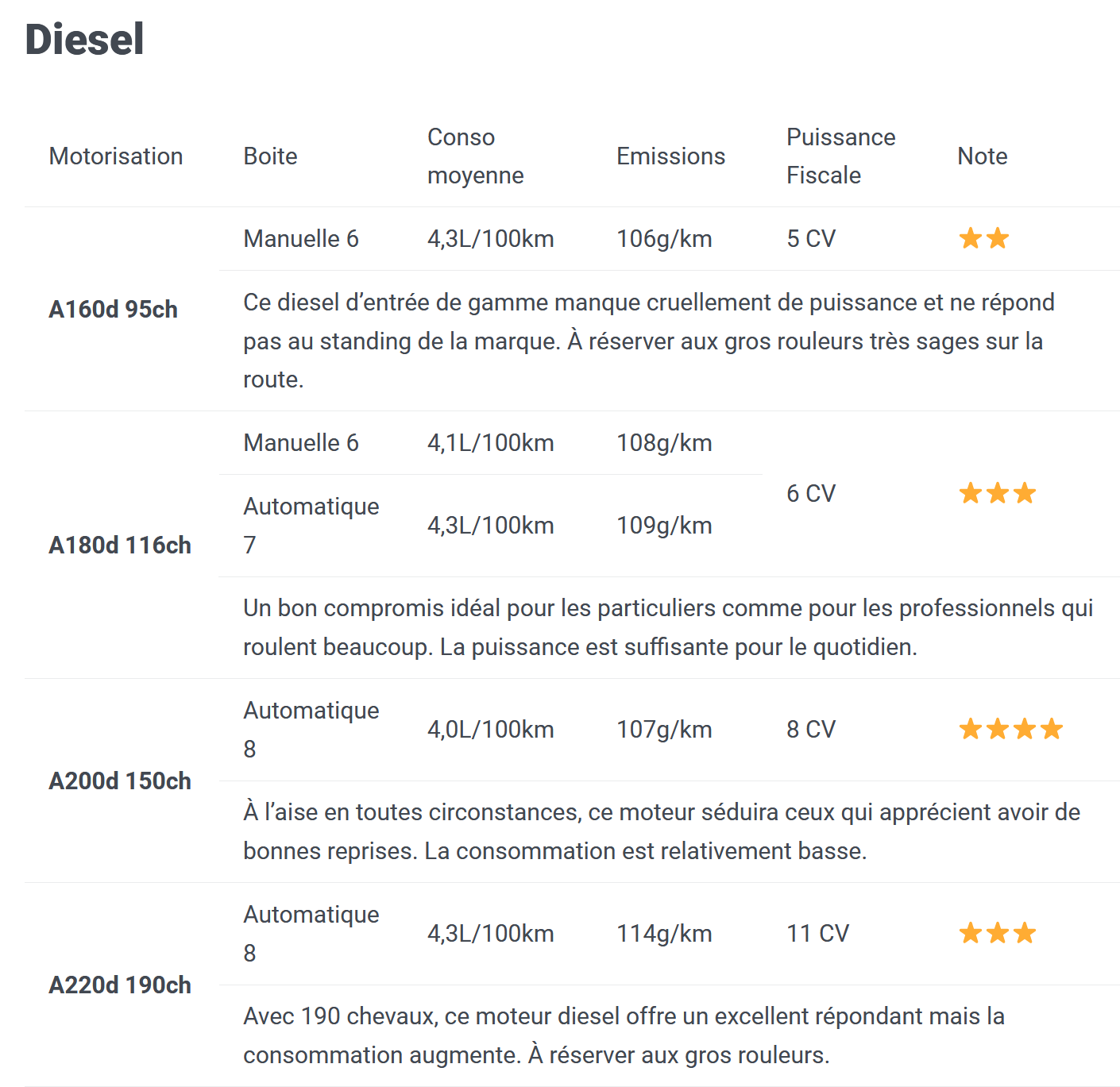
Task: Click the Note column header
Action: coord(982,156)
